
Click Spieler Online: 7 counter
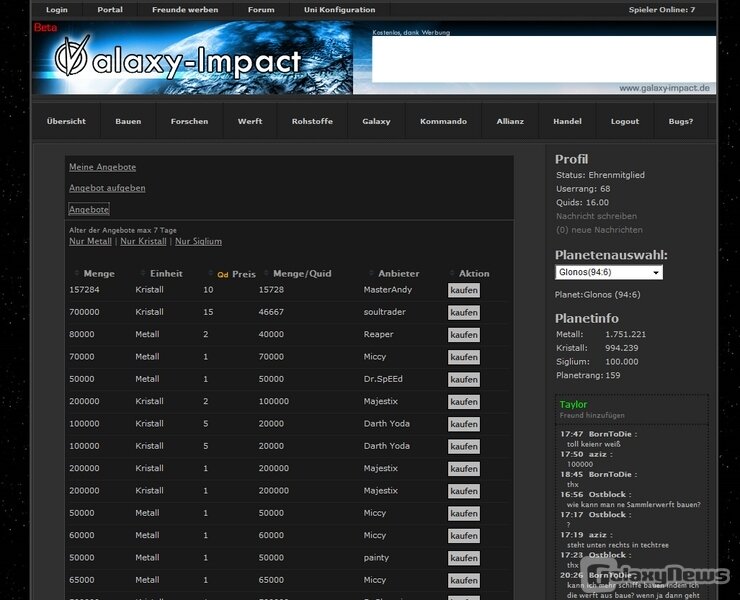tap(662, 9)
